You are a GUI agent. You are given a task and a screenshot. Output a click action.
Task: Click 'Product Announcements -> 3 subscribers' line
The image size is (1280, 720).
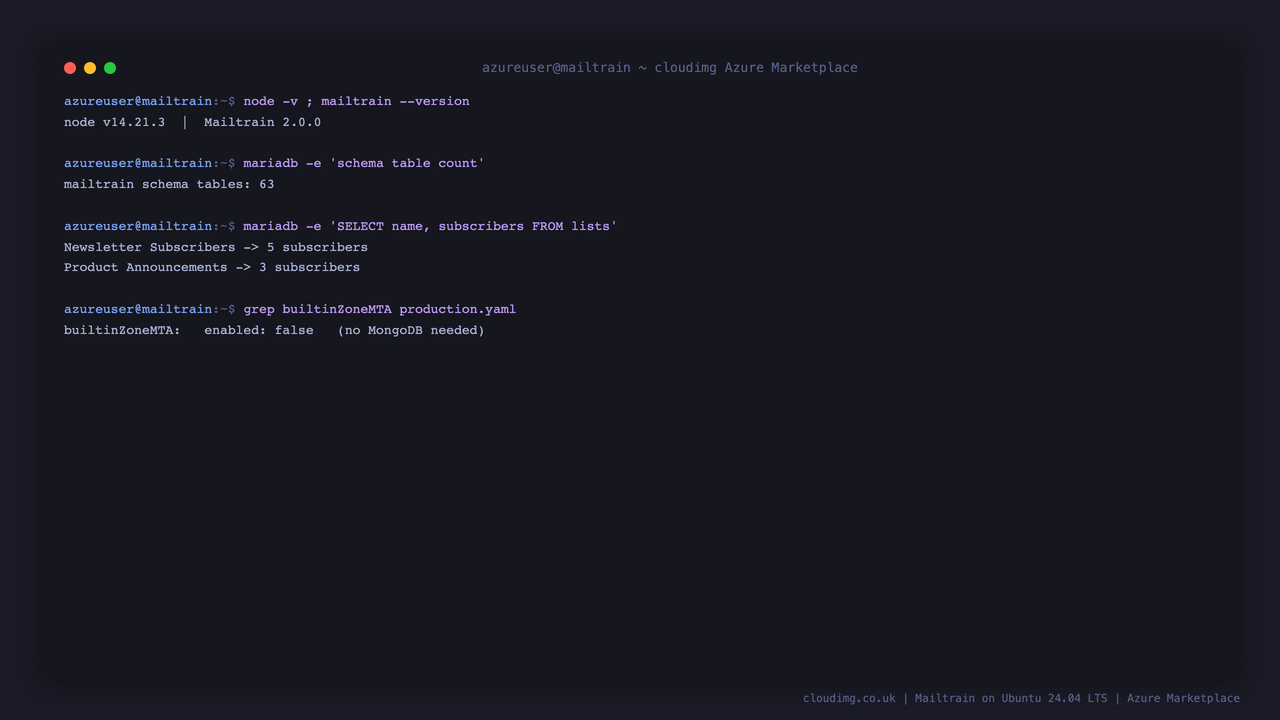point(212,267)
